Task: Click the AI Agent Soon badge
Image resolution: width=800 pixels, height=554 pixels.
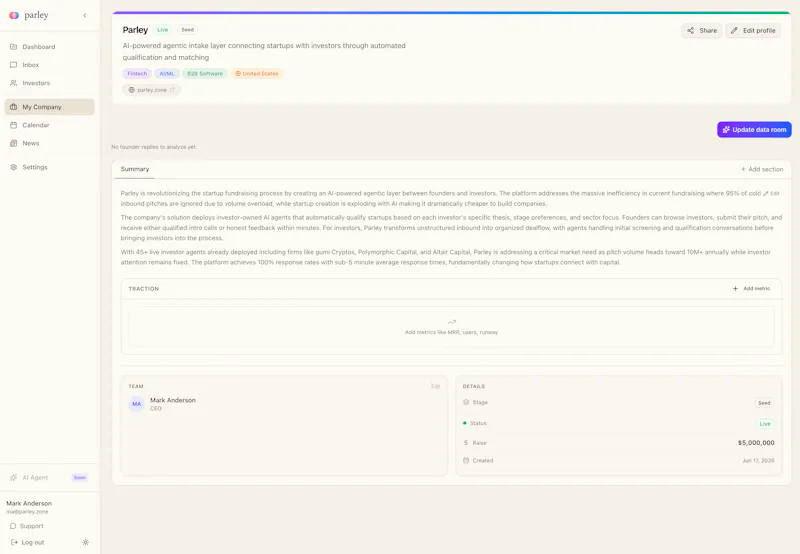Action: pyautogui.click(x=80, y=477)
